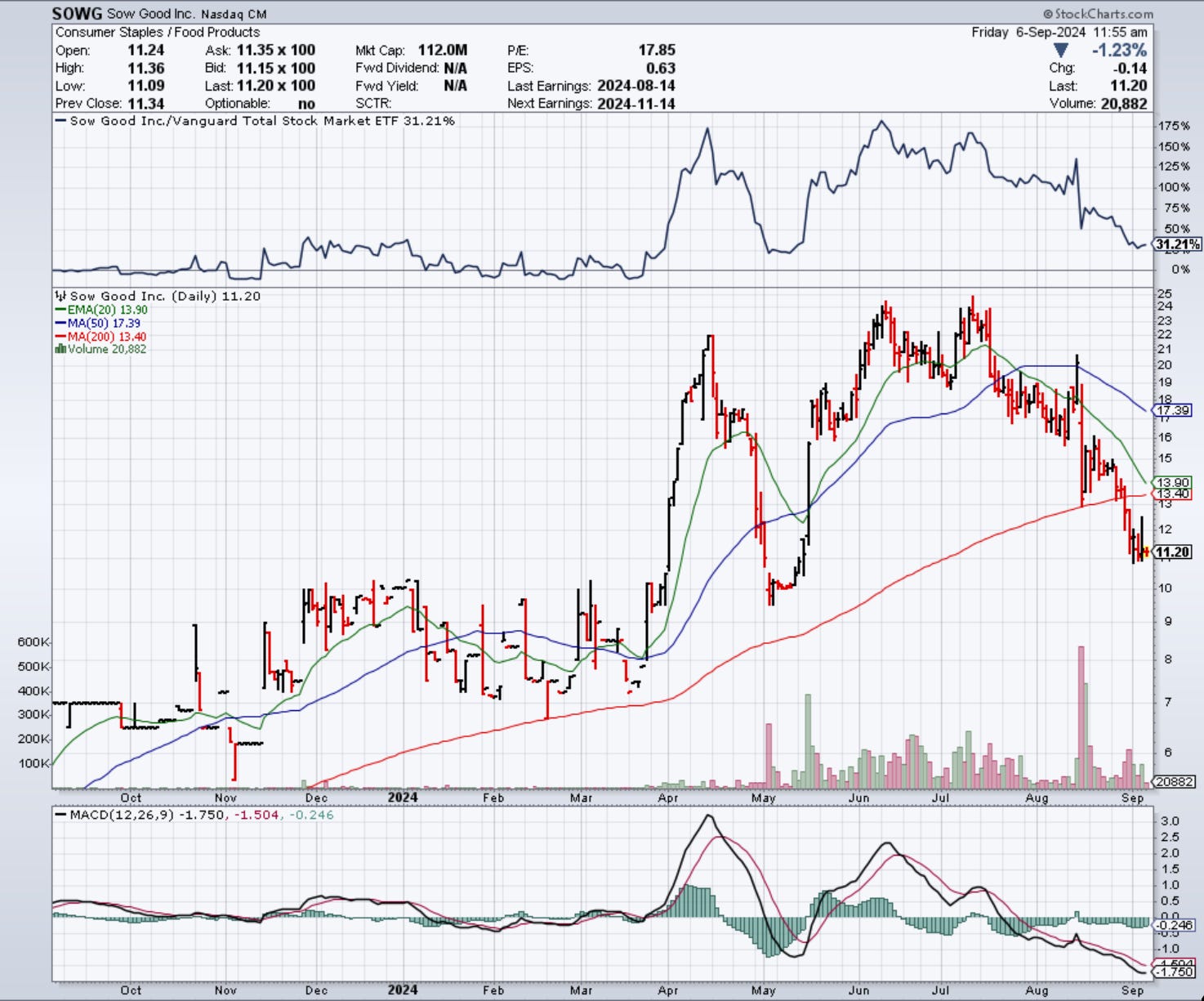Click the Last quote 11.20 x 100
The height and width of the screenshot is (1001, 1204).
tap(275, 86)
